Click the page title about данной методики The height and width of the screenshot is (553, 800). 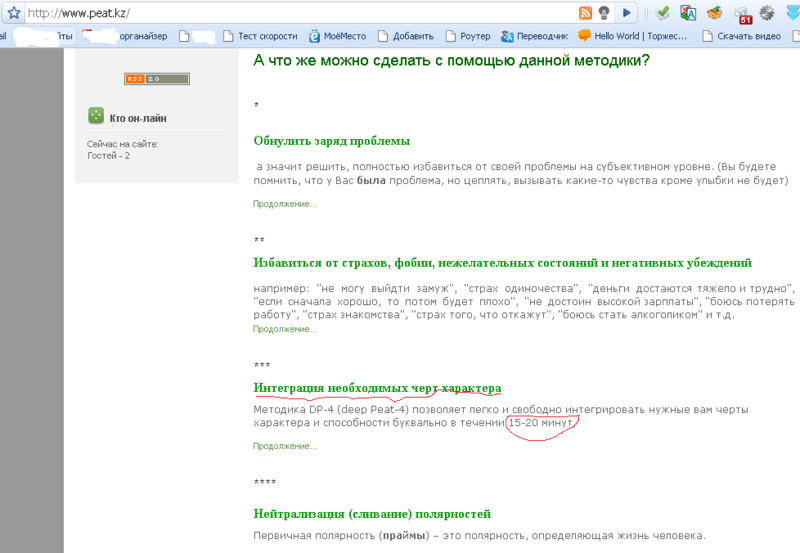click(x=452, y=61)
